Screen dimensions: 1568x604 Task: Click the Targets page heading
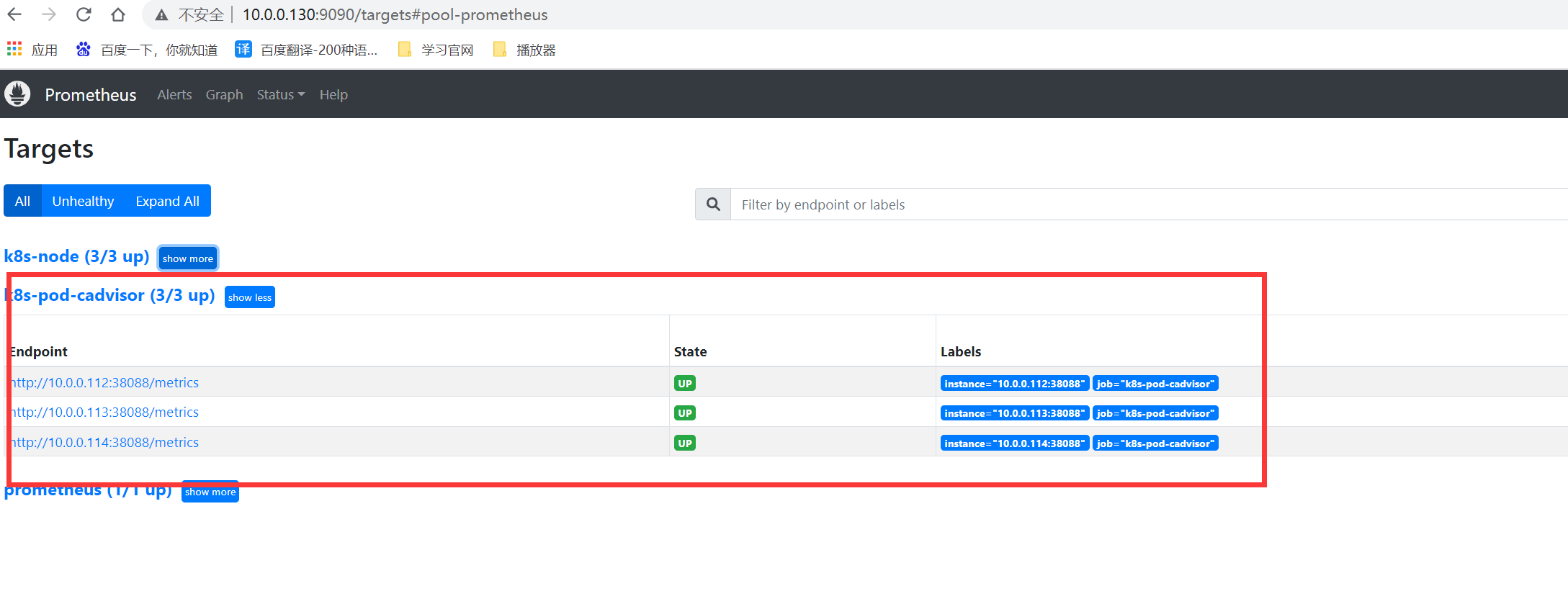(49, 149)
